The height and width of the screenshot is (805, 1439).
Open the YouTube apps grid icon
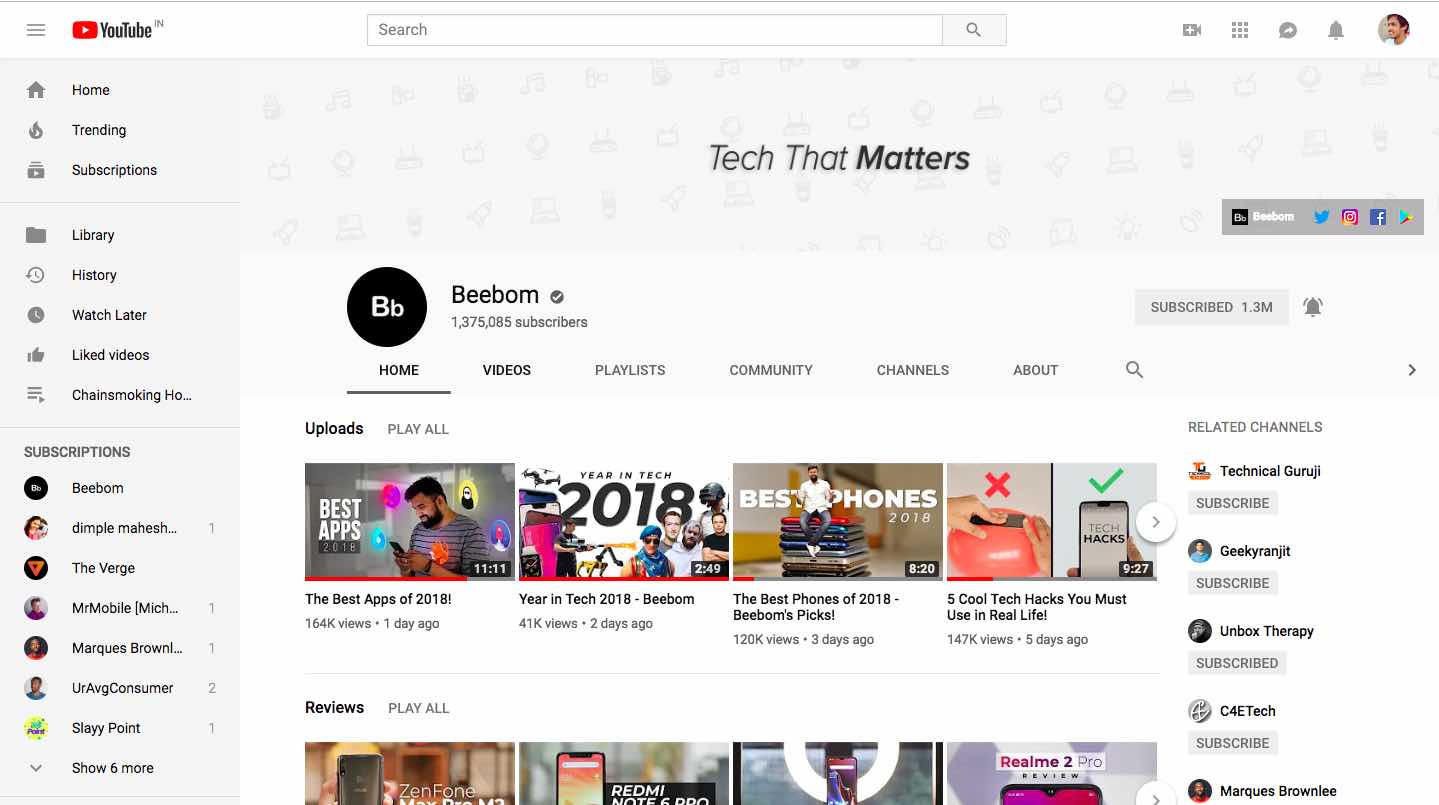click(1240, 30)
